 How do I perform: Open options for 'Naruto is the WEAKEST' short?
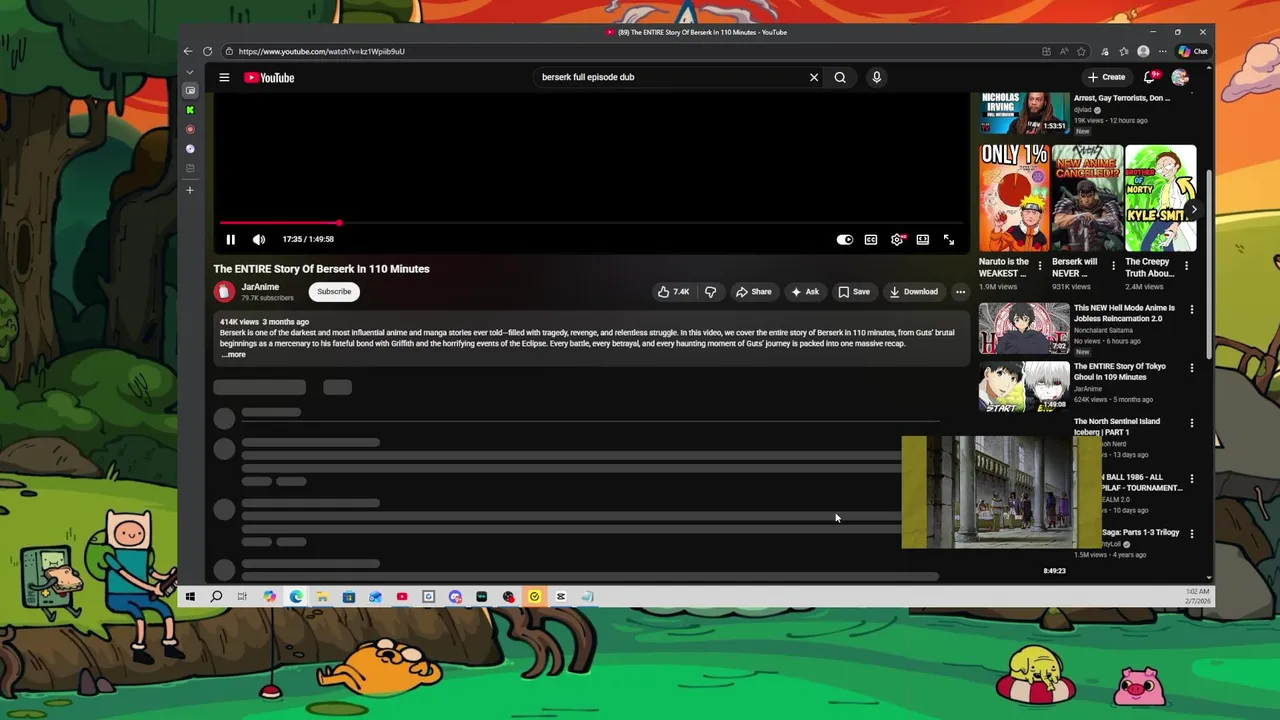click(1040, 266)
